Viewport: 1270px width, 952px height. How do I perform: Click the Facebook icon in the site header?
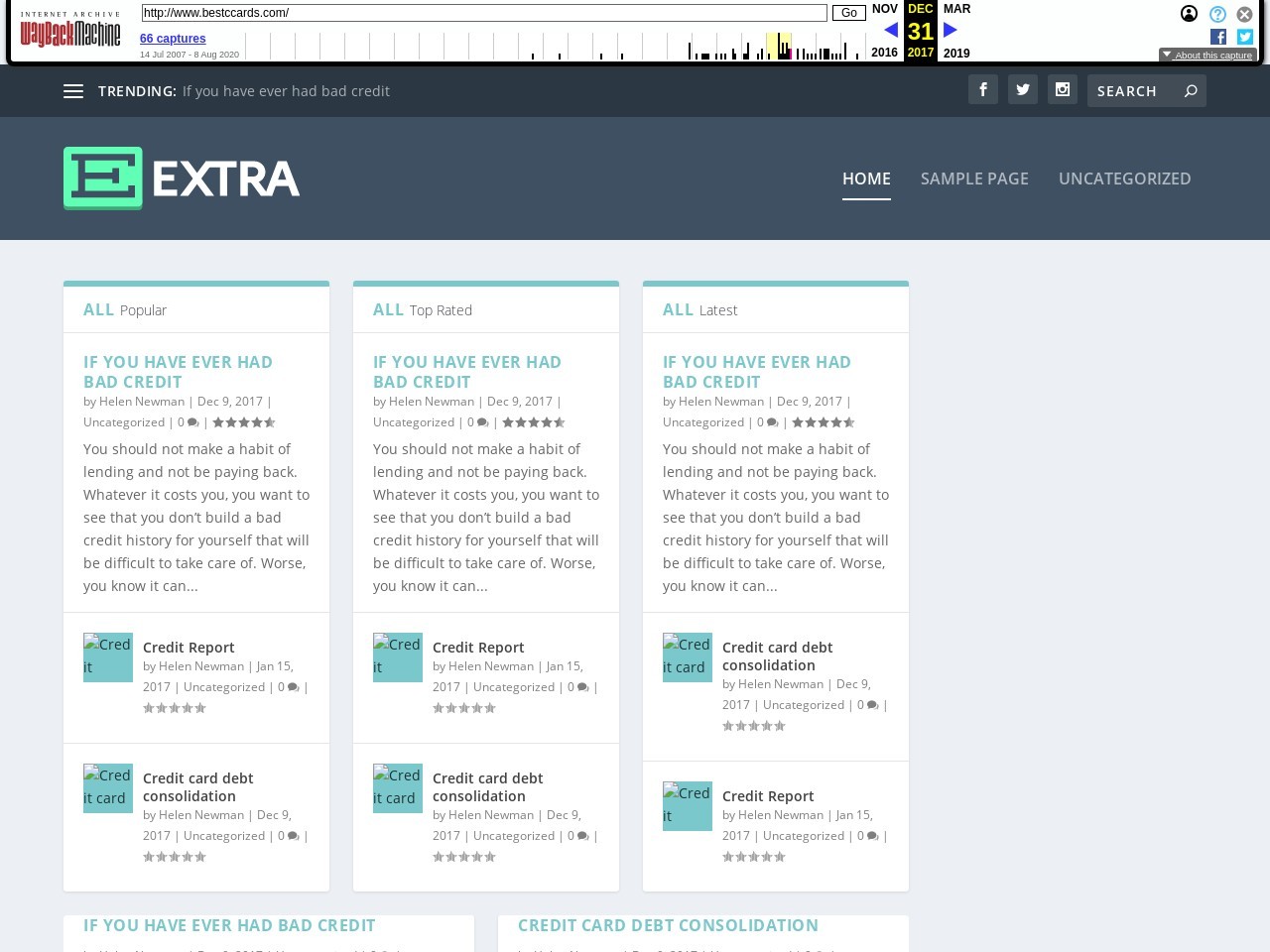[983, 89]
